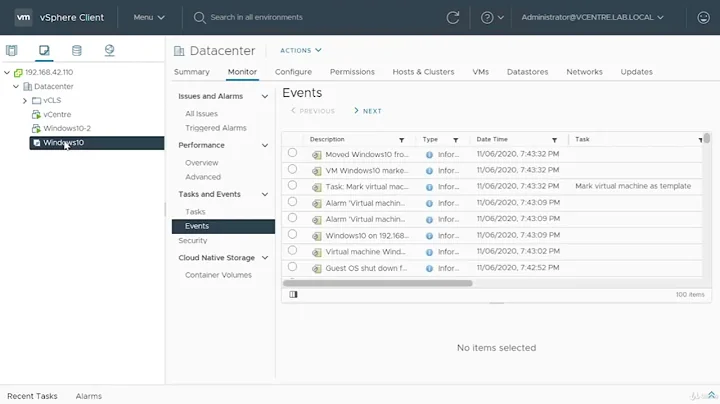The width and height of the screenshot is (720, 404).
Task: Select the radio button for Task: Mark virtual machine event
Action: pyautogui.click(x=292, y=185)
